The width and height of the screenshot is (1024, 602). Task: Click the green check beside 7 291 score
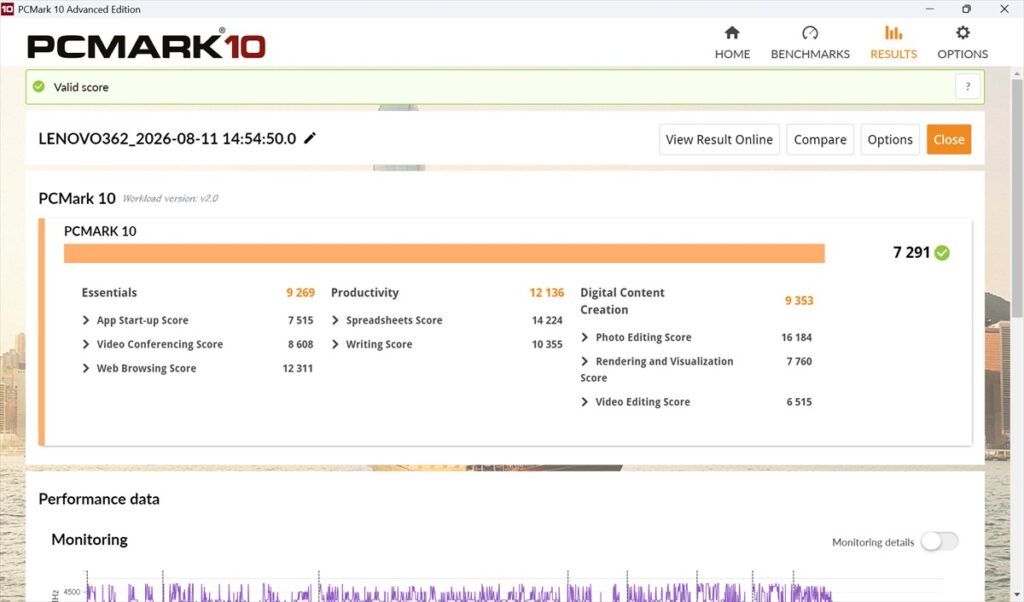942,253
